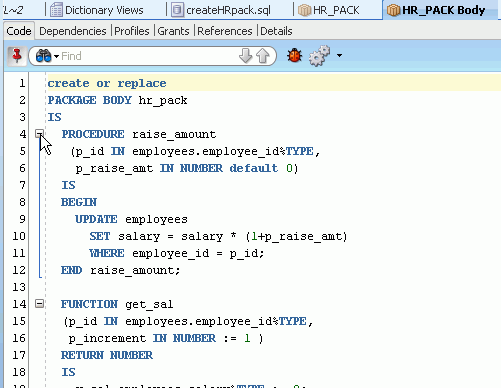Click the createHRpack.sql file icon

[178, 10]
